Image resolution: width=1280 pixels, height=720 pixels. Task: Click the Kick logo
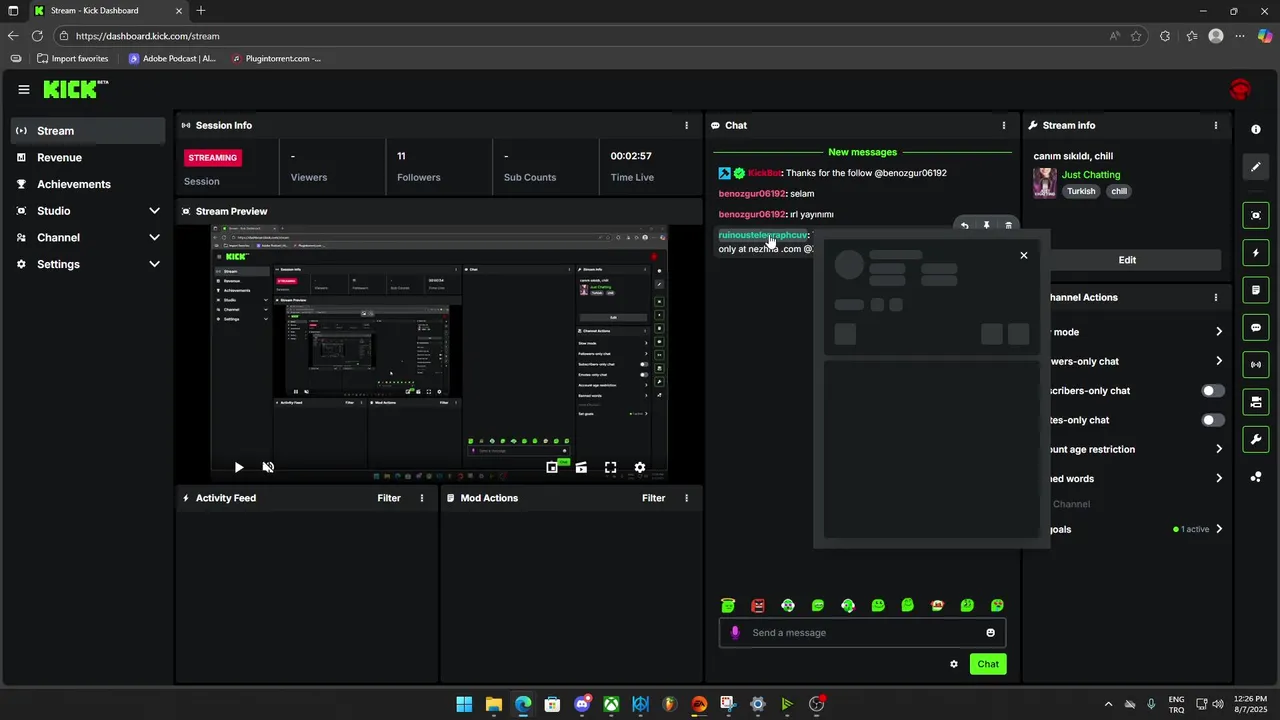pyautogui.click(x=75, y=89)
